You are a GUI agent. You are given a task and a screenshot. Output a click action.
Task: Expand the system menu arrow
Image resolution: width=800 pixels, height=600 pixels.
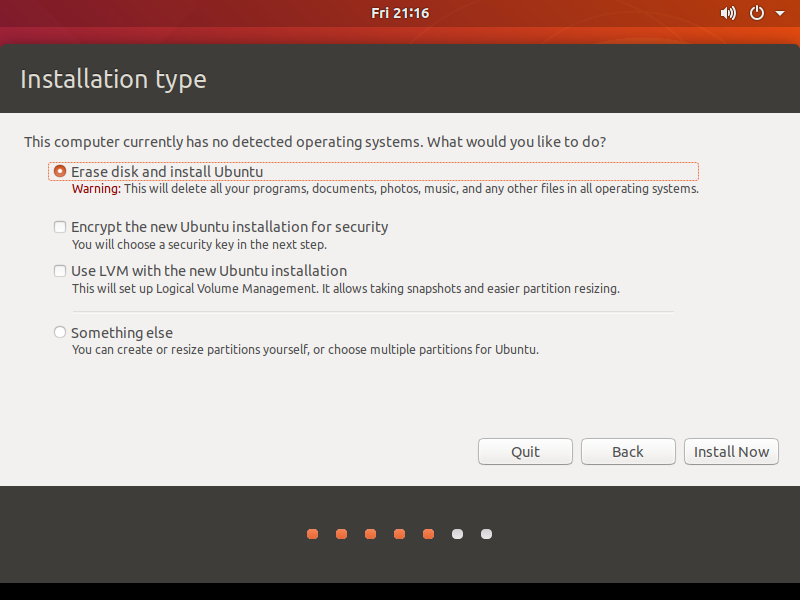780,14
